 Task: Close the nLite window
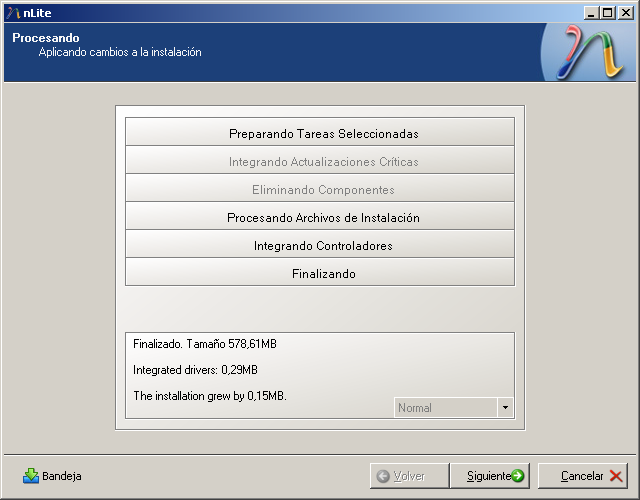point(626,13)
